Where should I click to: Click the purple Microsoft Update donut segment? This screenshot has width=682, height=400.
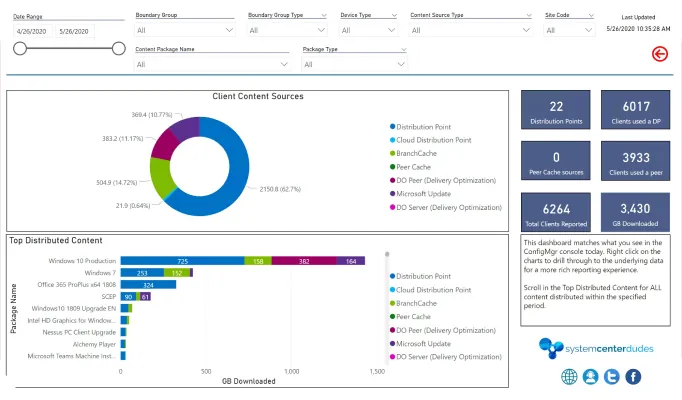point(186,127)
